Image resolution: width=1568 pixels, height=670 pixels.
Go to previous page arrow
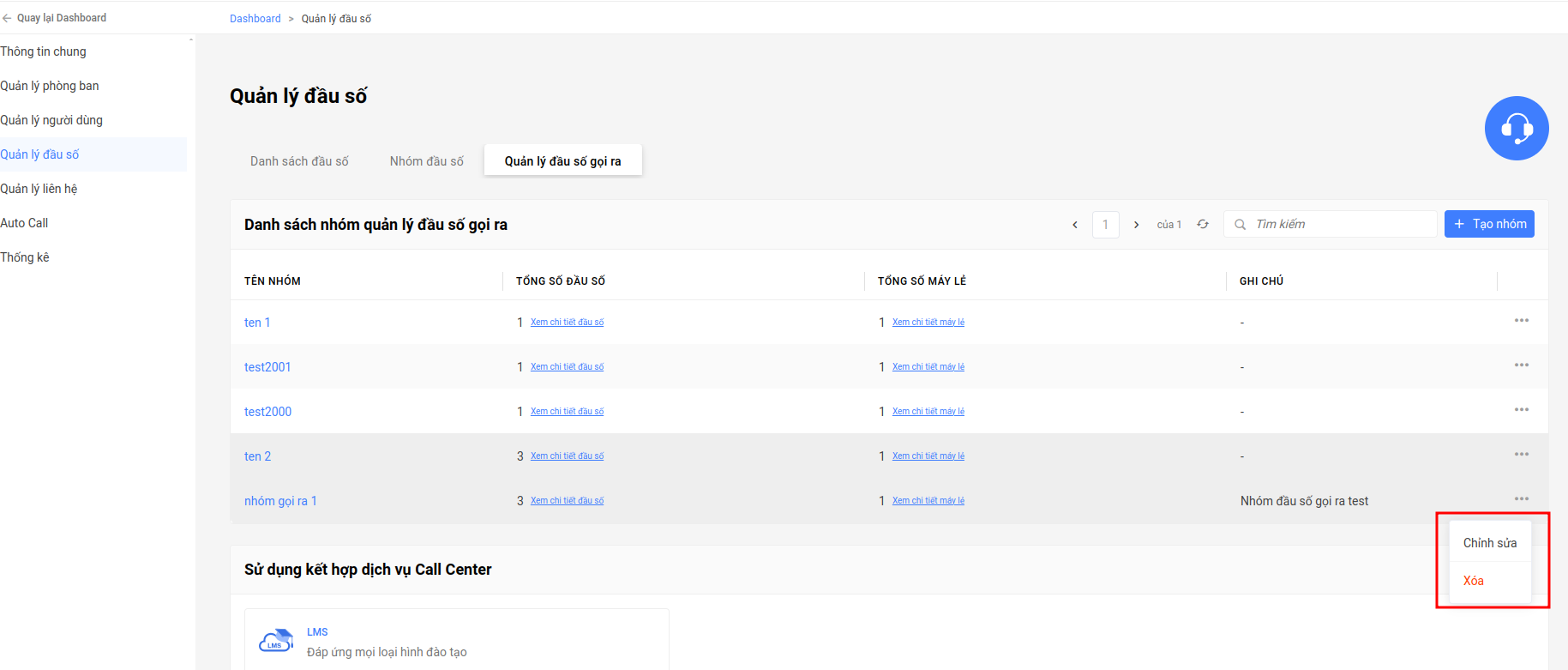pyautogui.click(x=1075, y=225)
